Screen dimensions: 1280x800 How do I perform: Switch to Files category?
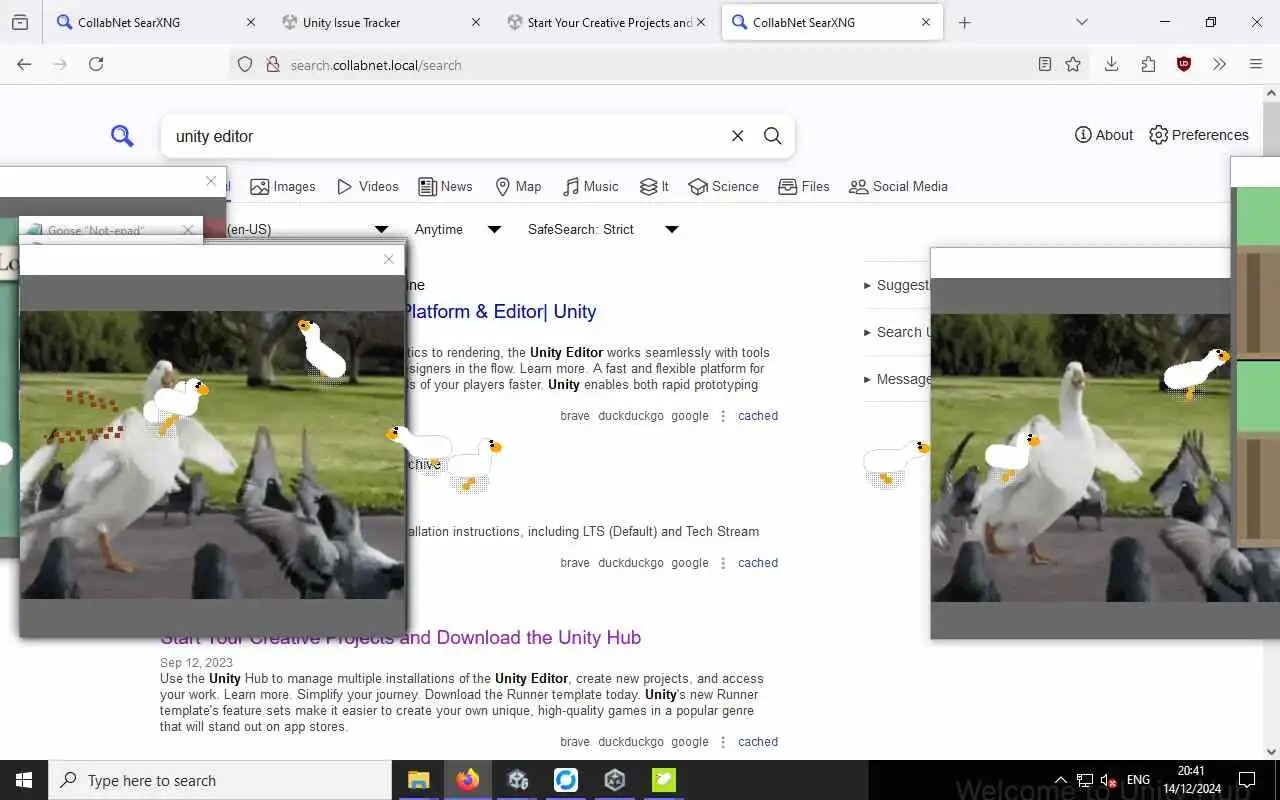(804, 186)
